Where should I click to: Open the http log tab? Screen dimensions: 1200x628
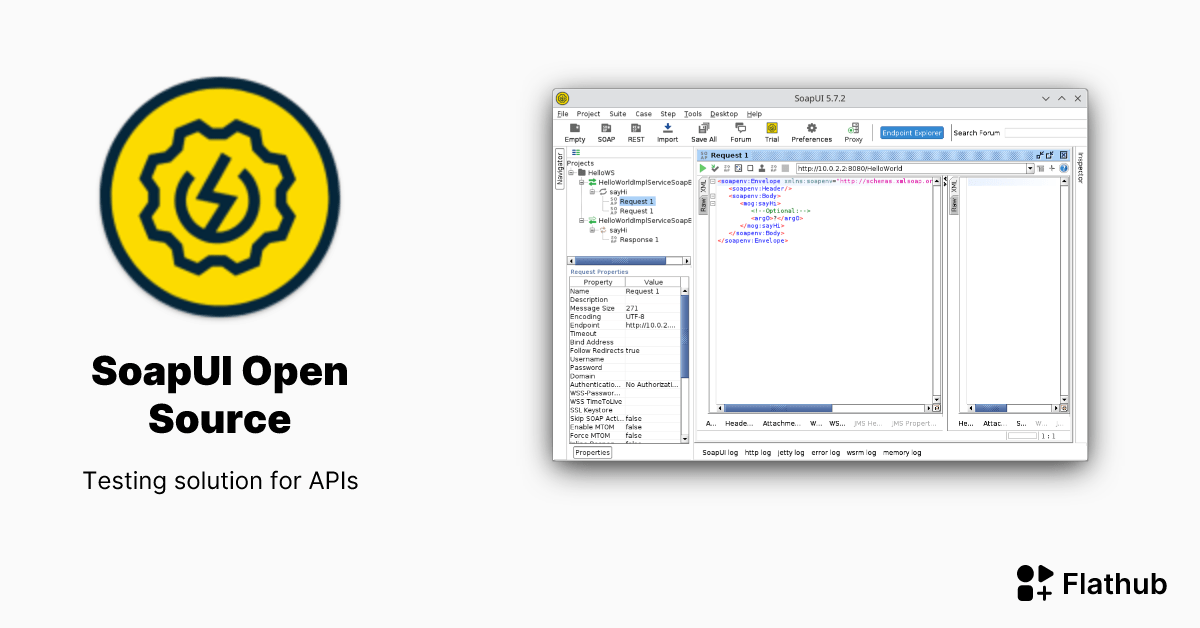pyautogui.click(x=758, y=452)
